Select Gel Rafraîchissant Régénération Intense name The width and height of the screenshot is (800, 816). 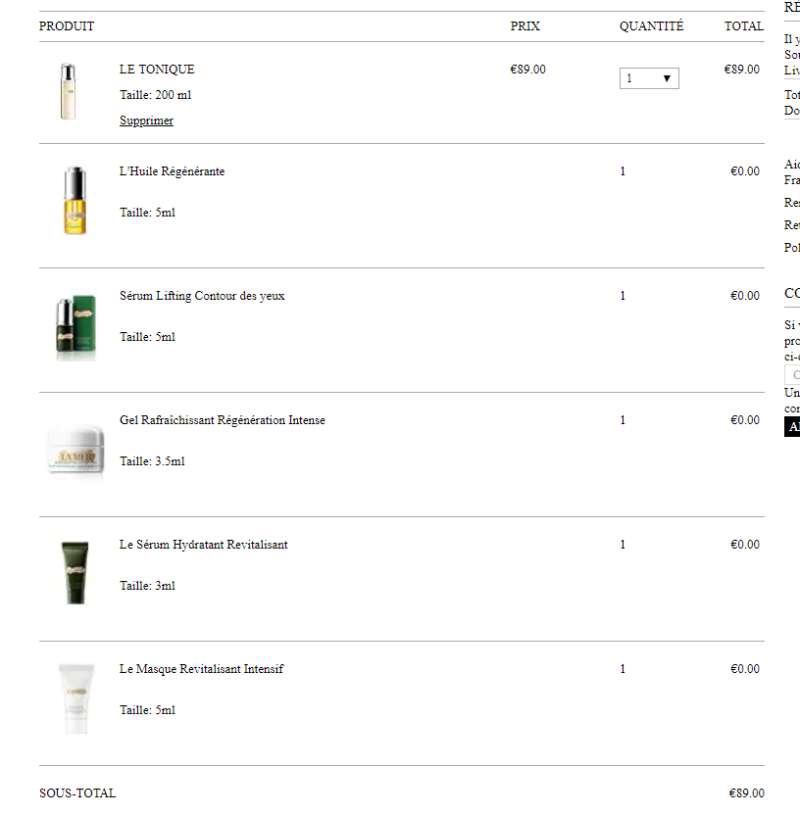pos(222,420)
